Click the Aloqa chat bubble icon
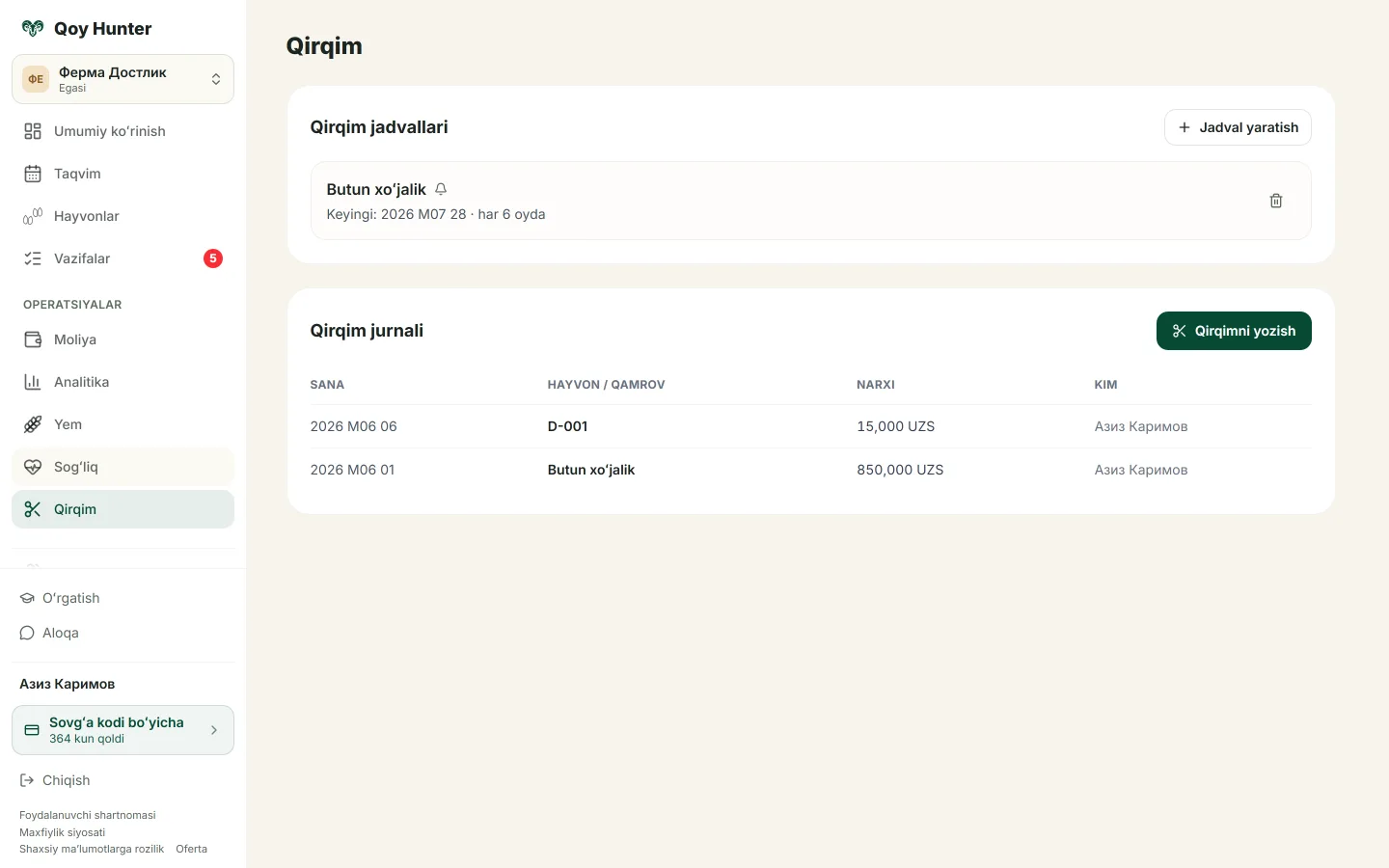1389x868 pixels. (x=27, y=633)
